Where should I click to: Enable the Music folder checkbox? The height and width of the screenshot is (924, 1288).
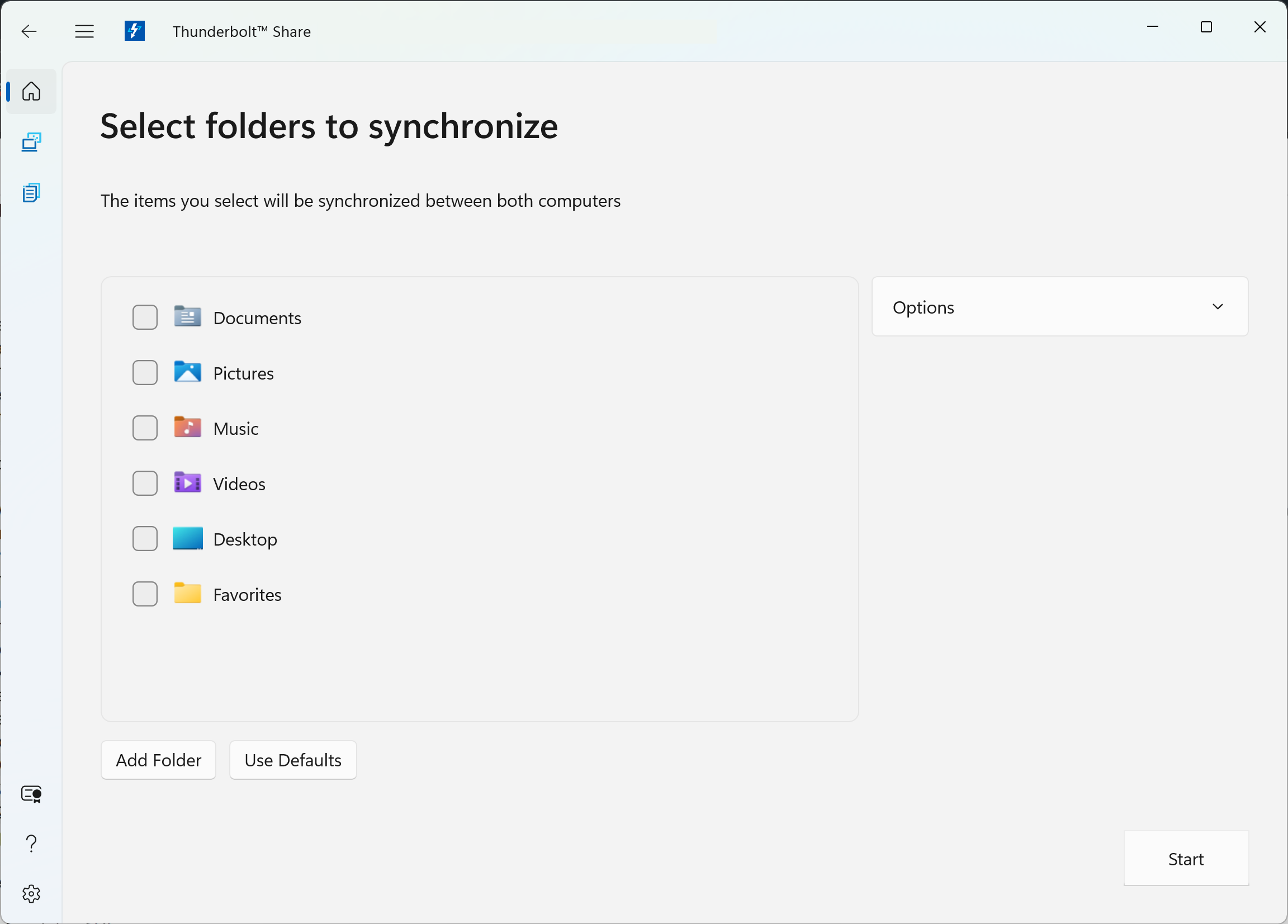pyautogui.click(x=145, y=428)
